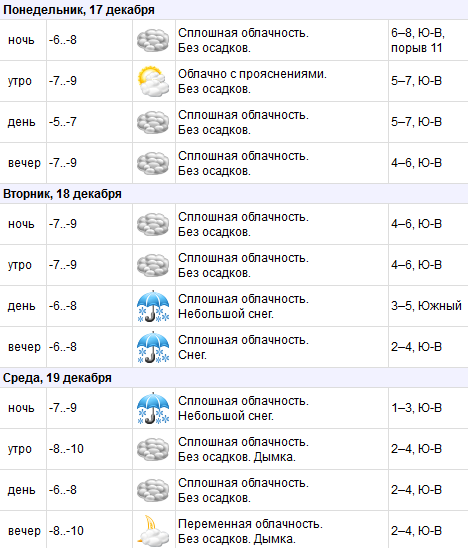Click the snow umbrella icon for Wednesday night
Image resolution: width=468 pixels, height=548 pixels.
click(x=153, y=408)
